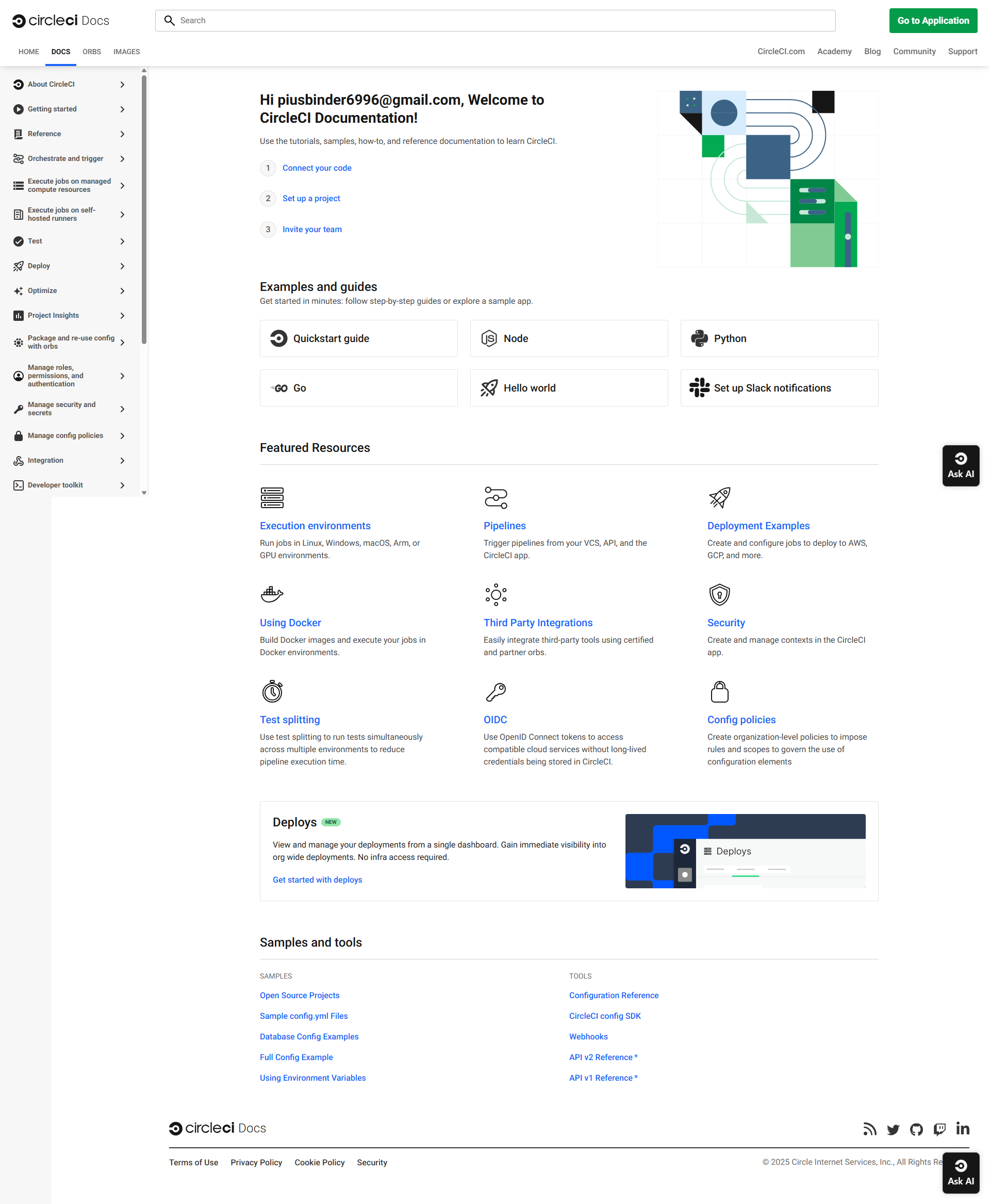Open the Get started with deploys link
The width and height of the screenshot is (990, 1204).
click(x=317, y=880)
